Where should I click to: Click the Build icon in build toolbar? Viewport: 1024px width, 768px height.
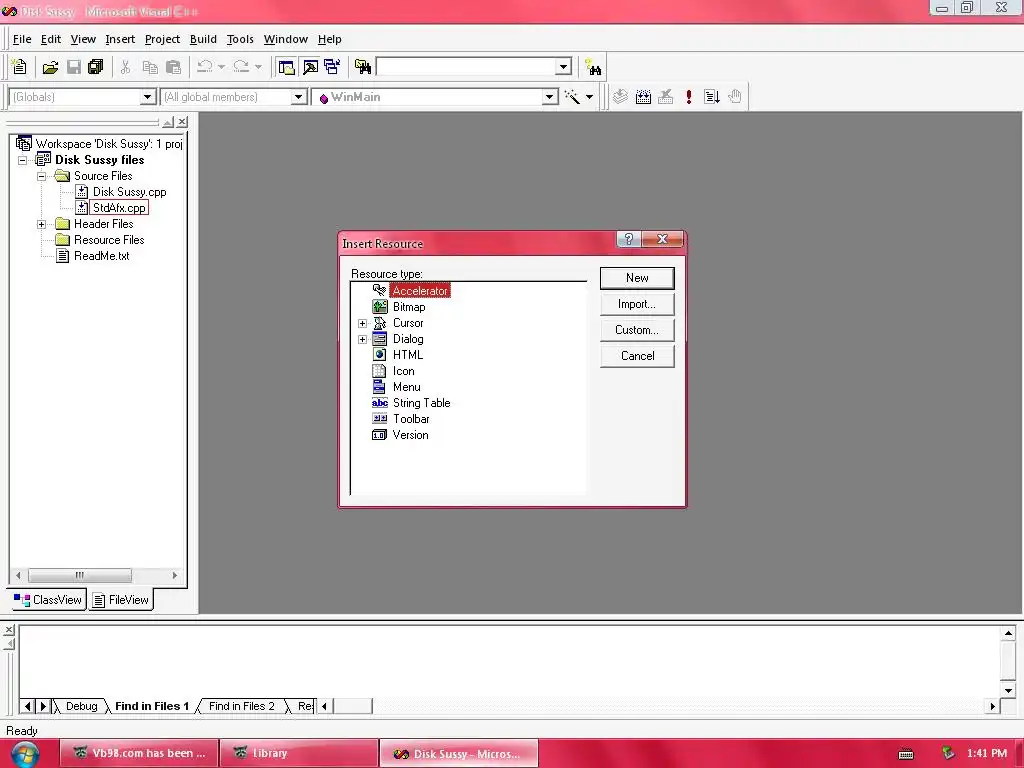643,97
